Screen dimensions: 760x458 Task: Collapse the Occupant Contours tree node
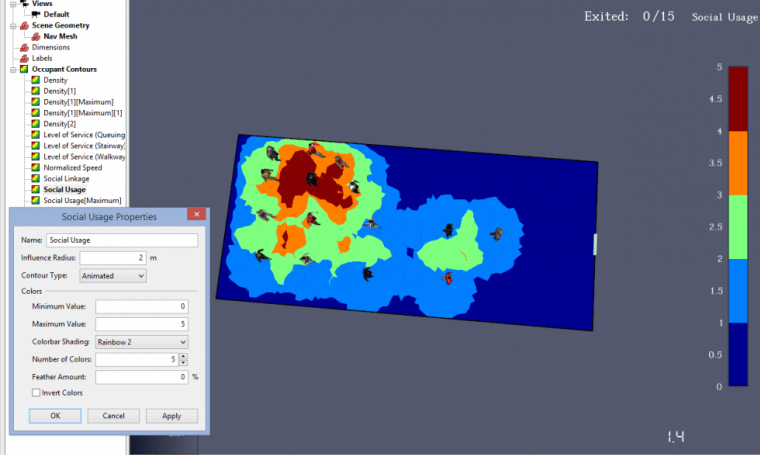pos(13,69)
